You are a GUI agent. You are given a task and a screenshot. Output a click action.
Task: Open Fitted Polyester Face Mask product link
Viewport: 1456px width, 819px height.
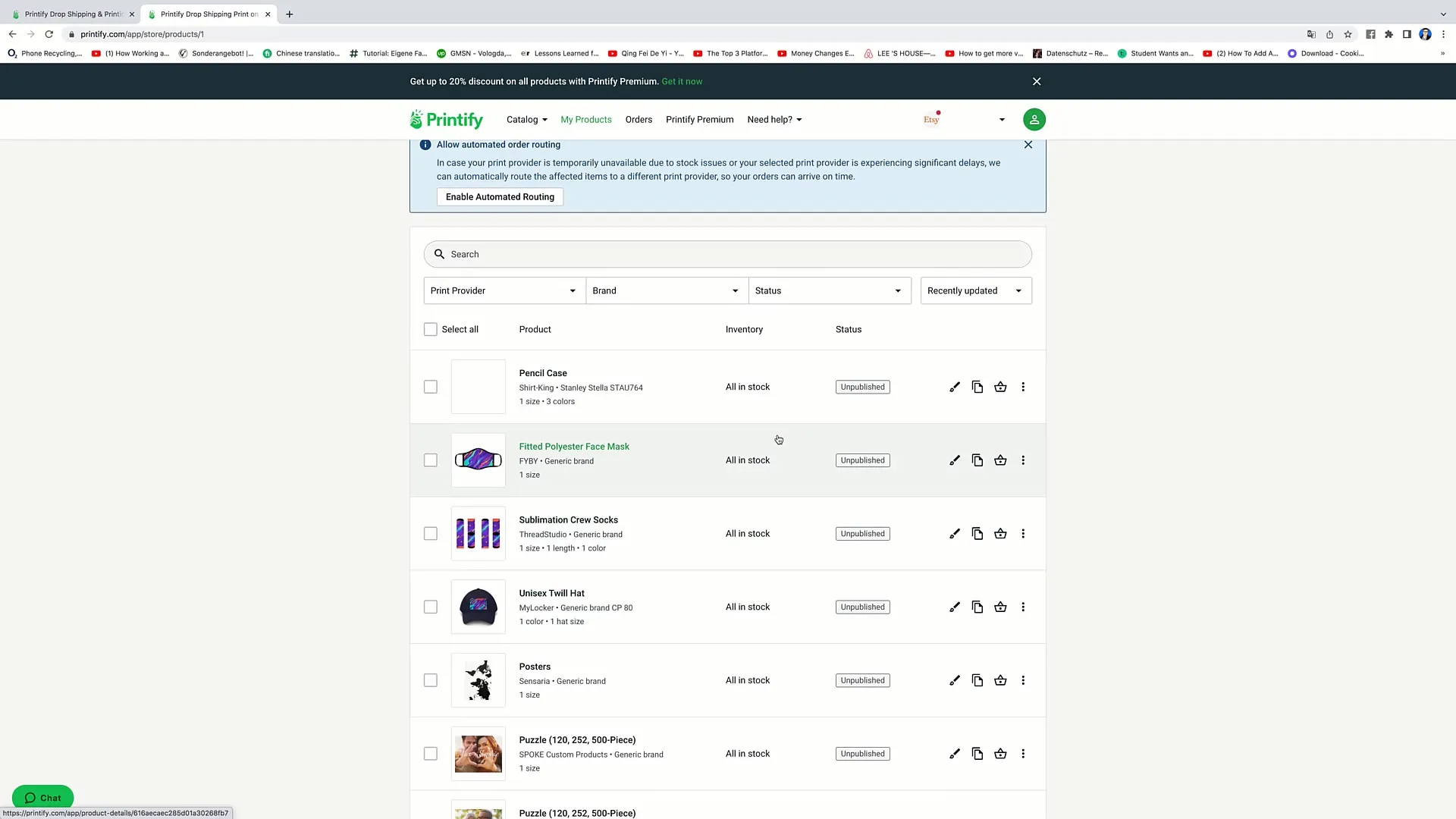[x=574, y=447]
